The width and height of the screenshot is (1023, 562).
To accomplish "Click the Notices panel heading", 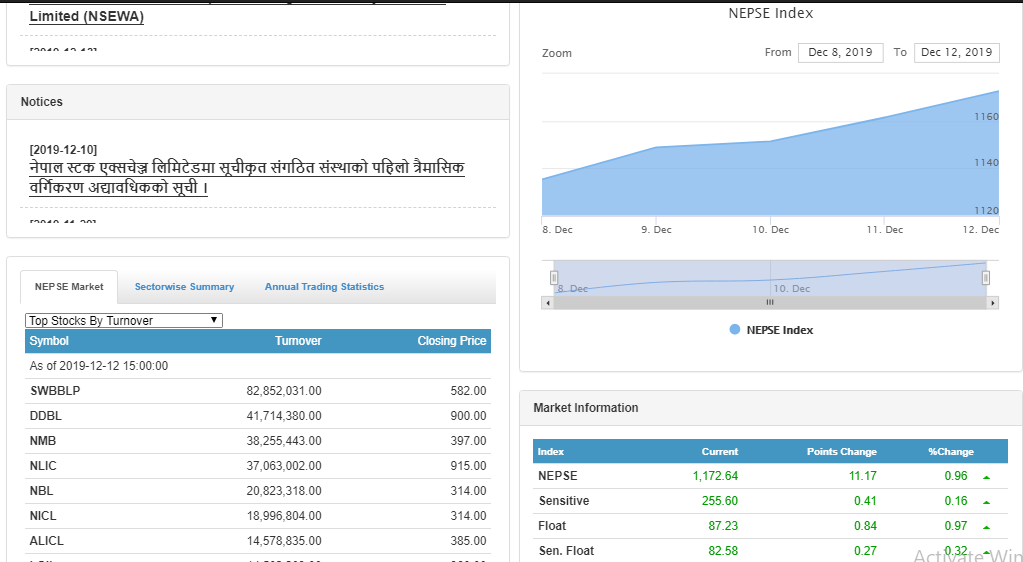I will pyautogui.click(x=42, y=102).
